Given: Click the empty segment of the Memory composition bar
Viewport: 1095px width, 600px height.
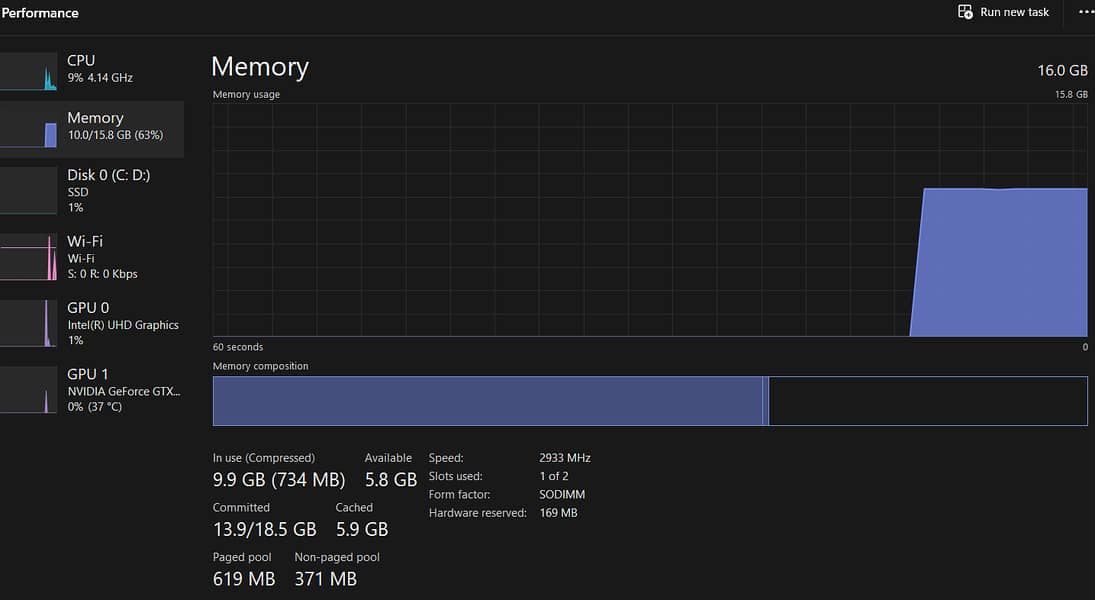Looking at the screenshot, I should pyautogui.click(x=927, y=401).
